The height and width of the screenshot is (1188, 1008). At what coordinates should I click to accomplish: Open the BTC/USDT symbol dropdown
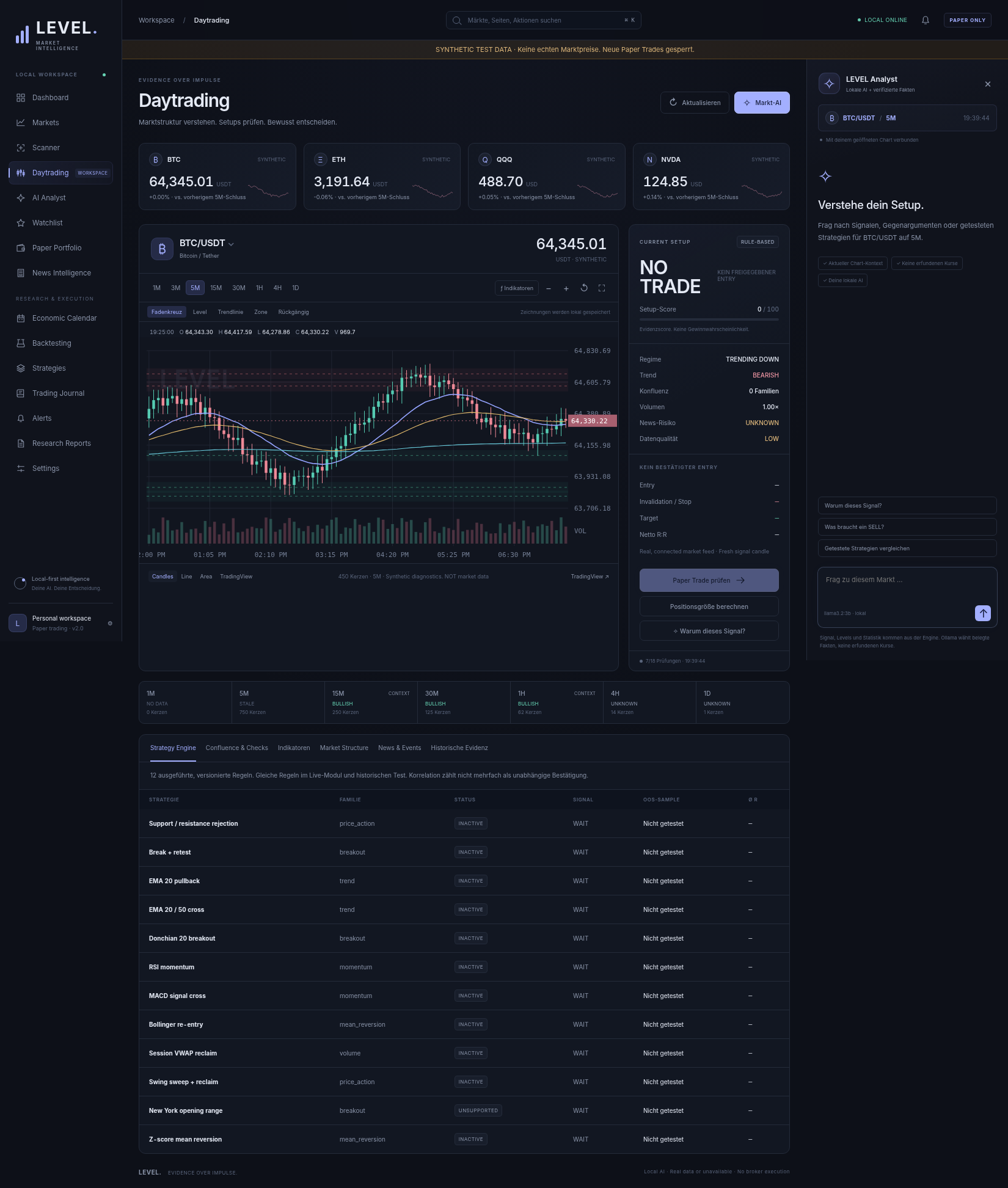coord(206,243)
